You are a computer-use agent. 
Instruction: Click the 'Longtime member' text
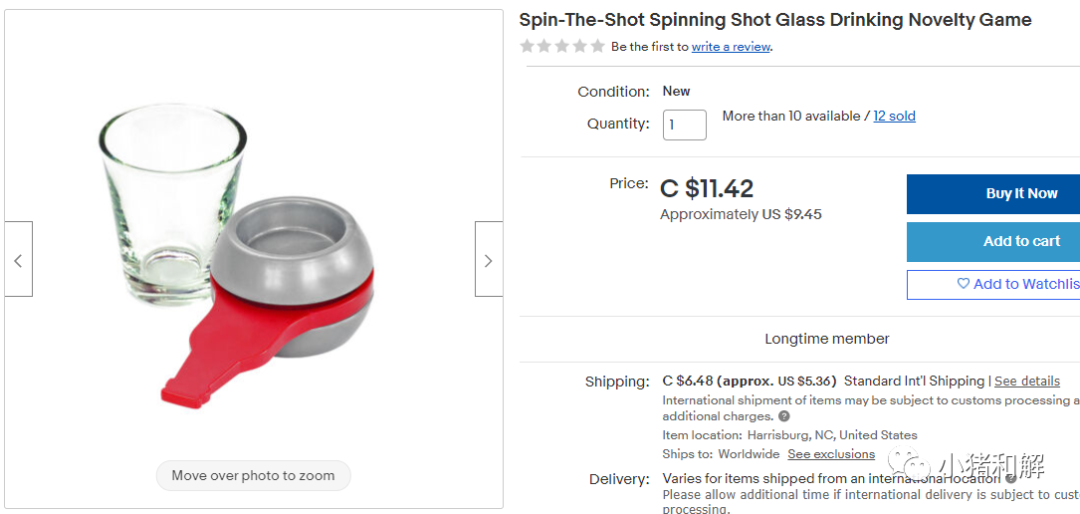(826, 339)
